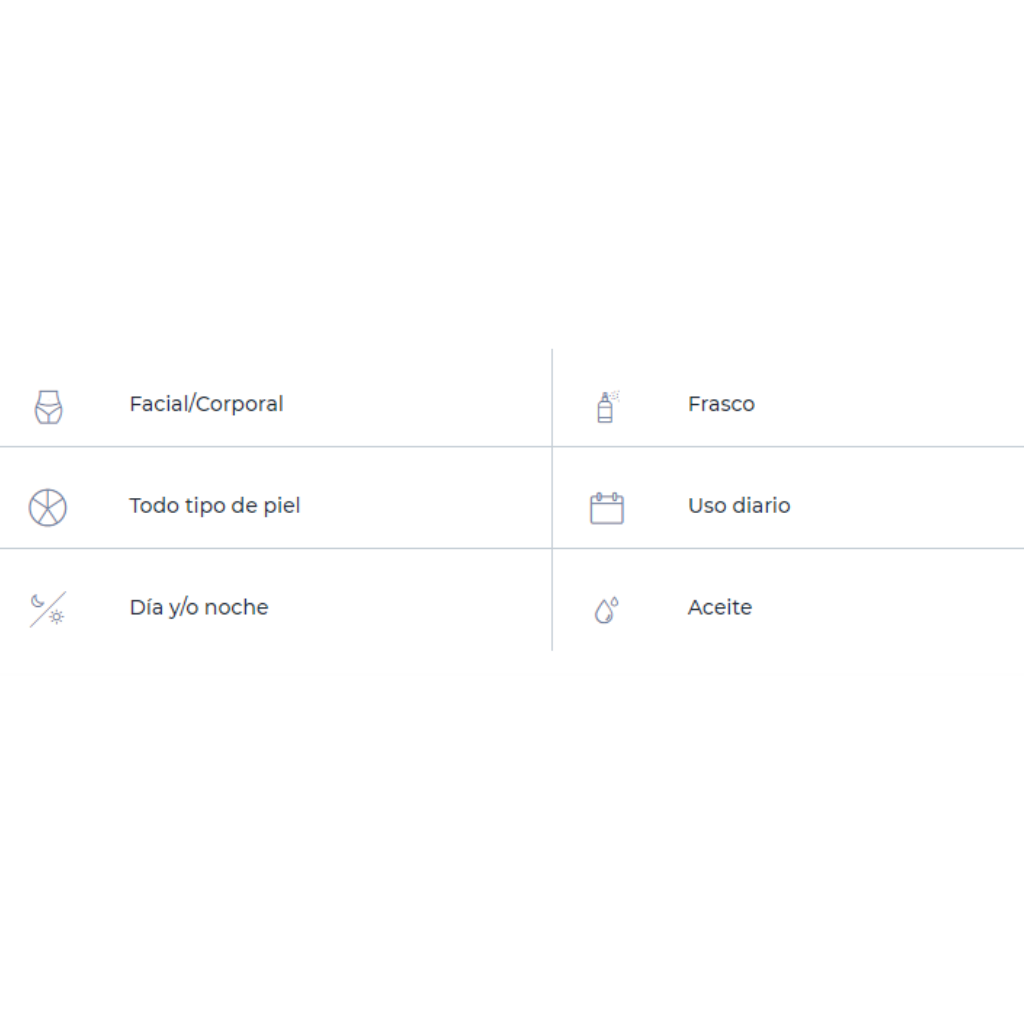This screenshot has width=1024, height=1024.
Task: Select the spray bottle Frasco icon
Action: tap(607, 407)
